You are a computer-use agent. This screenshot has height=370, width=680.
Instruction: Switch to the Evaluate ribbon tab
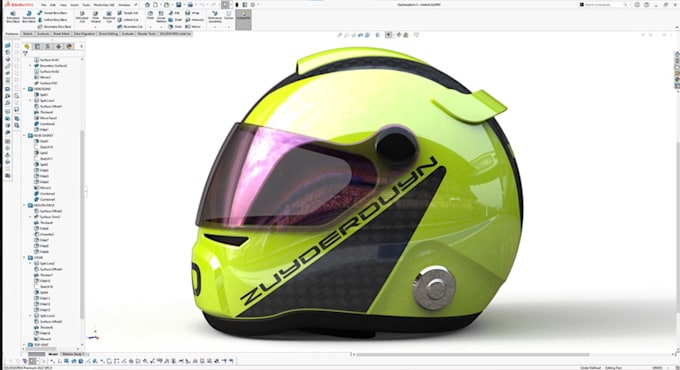128,33
